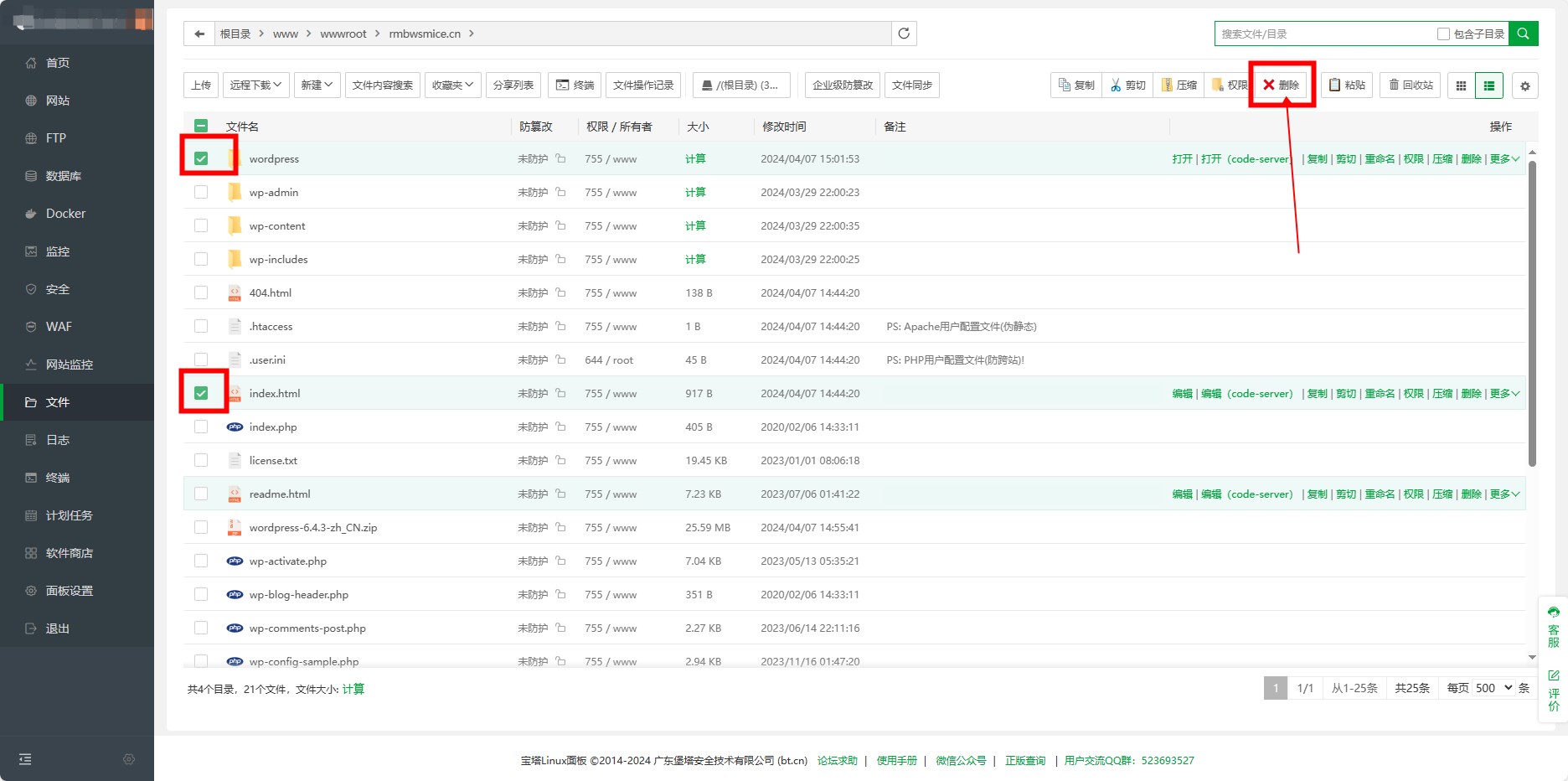This screenshot has width=1568, height=781.
Task: Open sidebar settings gear at bottom
Action: click(129, 759)
